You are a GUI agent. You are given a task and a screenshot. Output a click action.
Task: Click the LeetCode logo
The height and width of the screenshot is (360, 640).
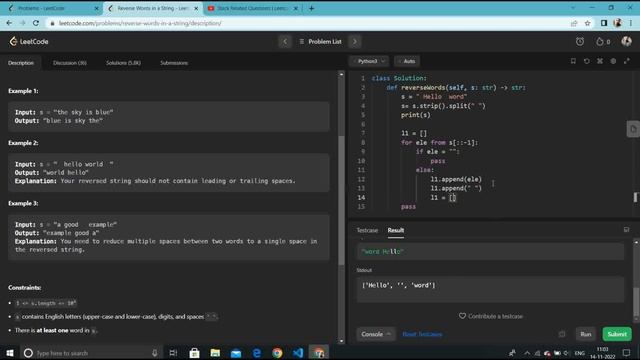tap(29, 41)
